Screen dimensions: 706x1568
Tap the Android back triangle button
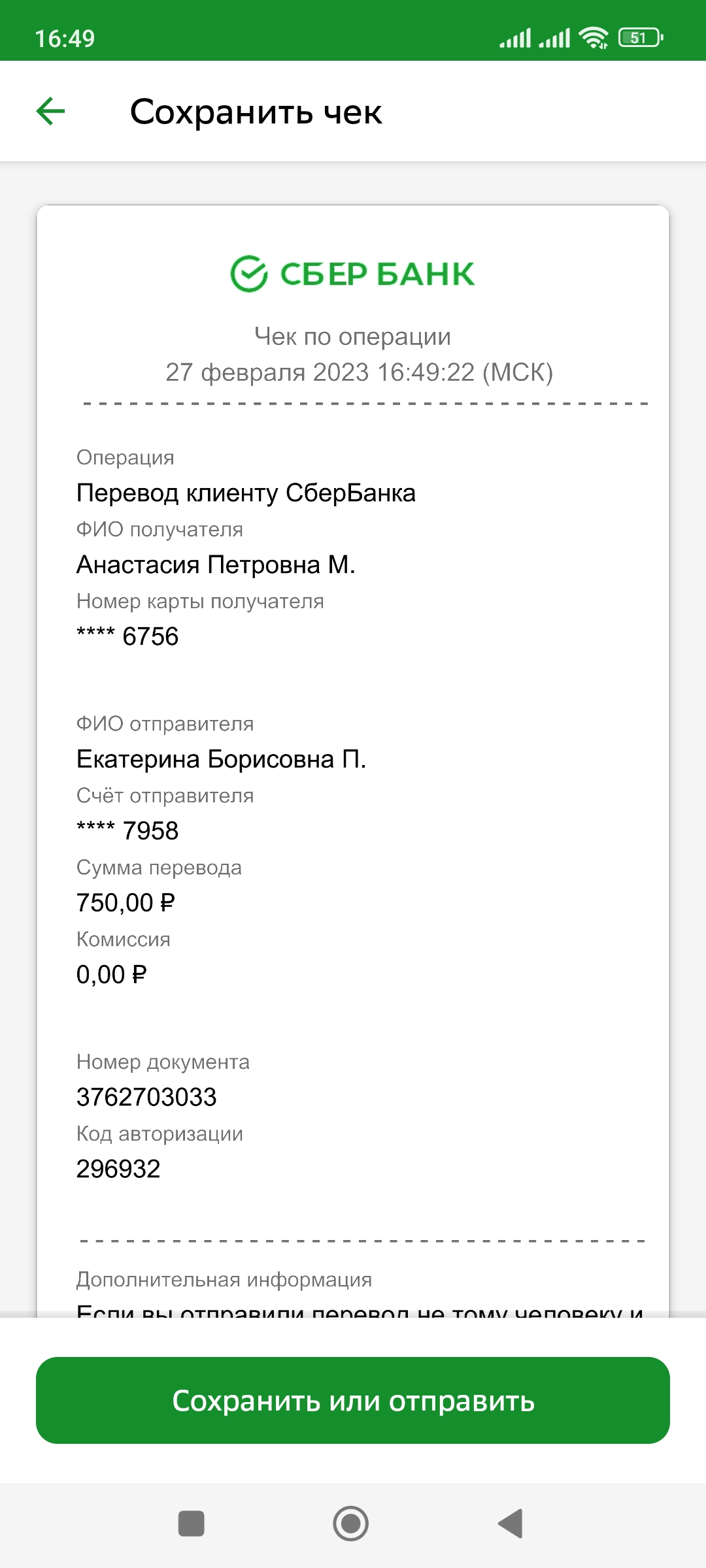[511, 1524]
